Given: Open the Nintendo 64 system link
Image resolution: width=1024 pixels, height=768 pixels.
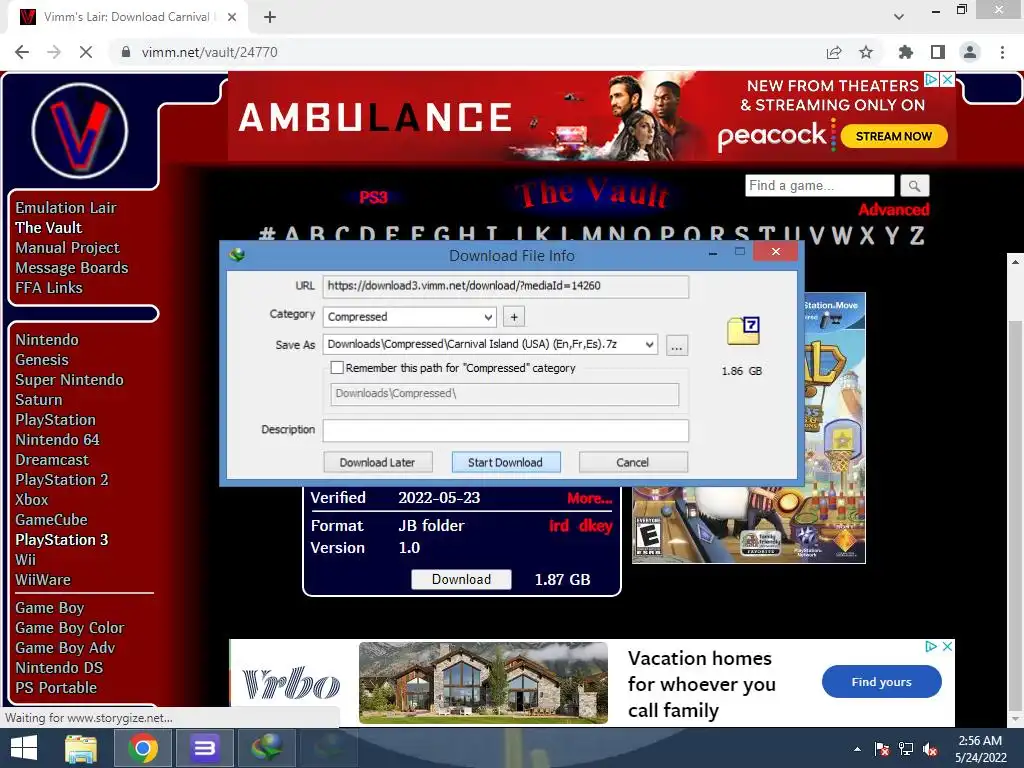Looking at the screenshot, I should (57, 440).
